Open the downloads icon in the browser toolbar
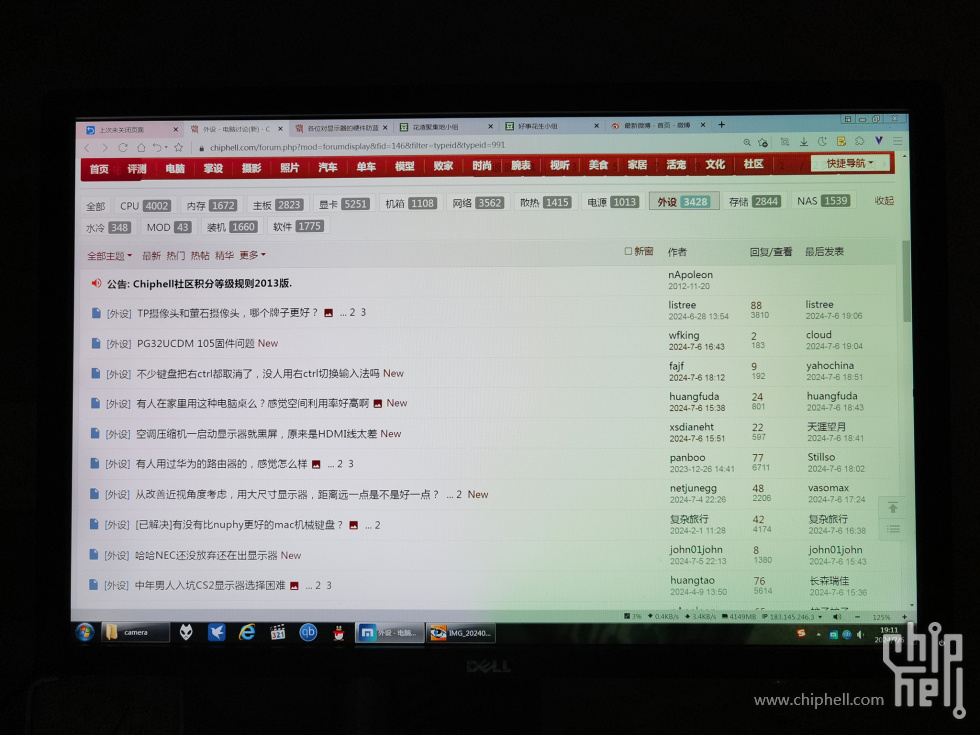 804,142
